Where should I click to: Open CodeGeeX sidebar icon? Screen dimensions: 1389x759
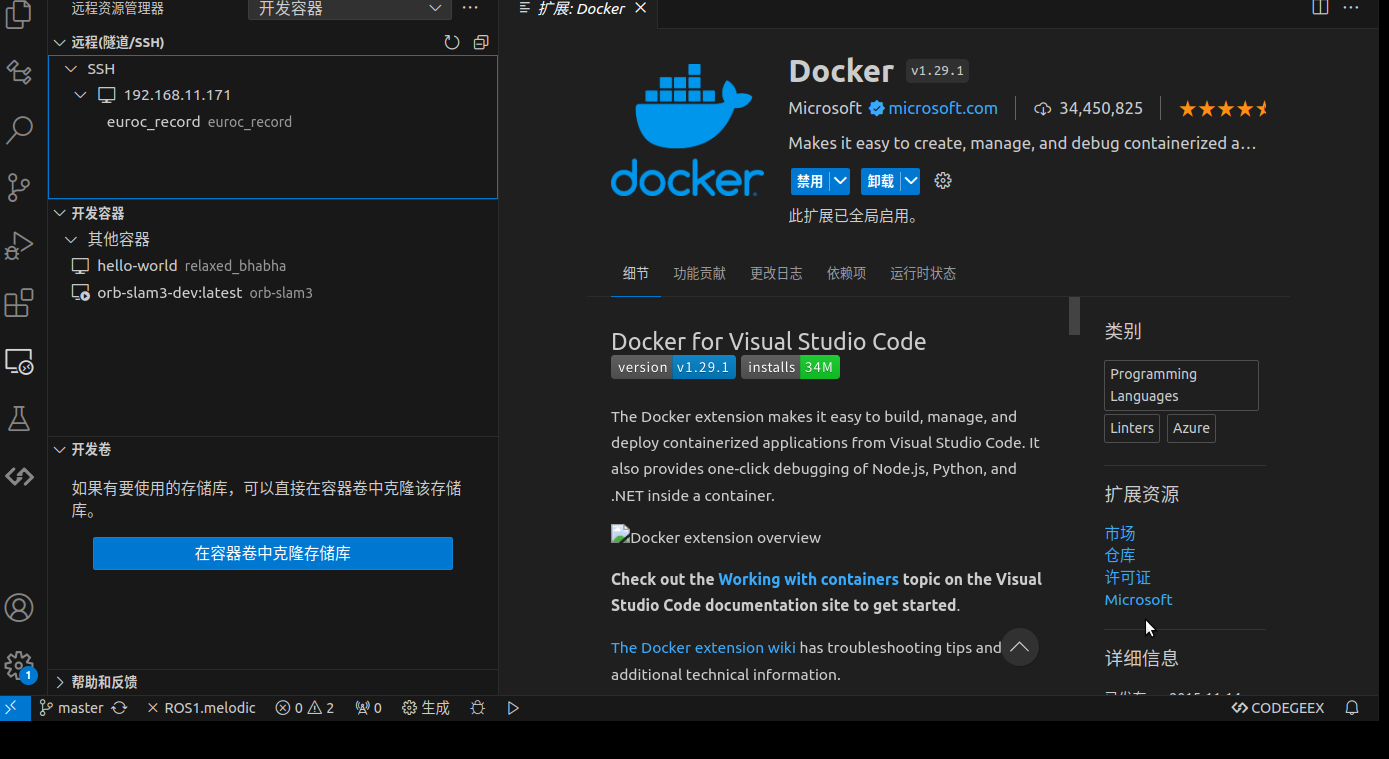point(19,476)
